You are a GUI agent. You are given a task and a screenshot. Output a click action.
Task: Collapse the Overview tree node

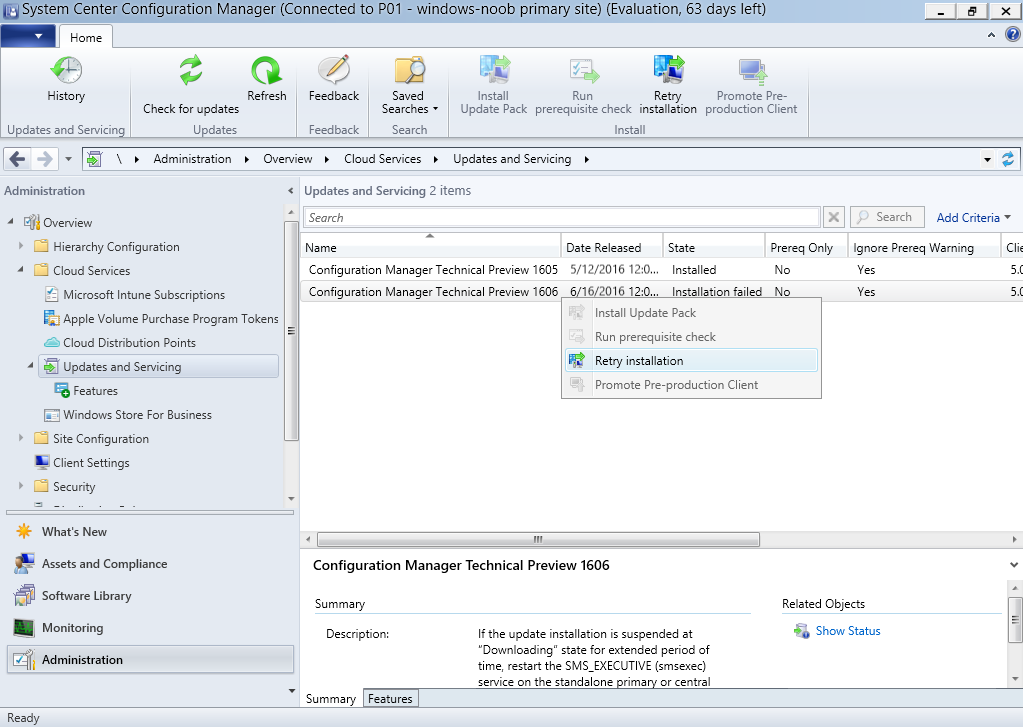point(10,222)
